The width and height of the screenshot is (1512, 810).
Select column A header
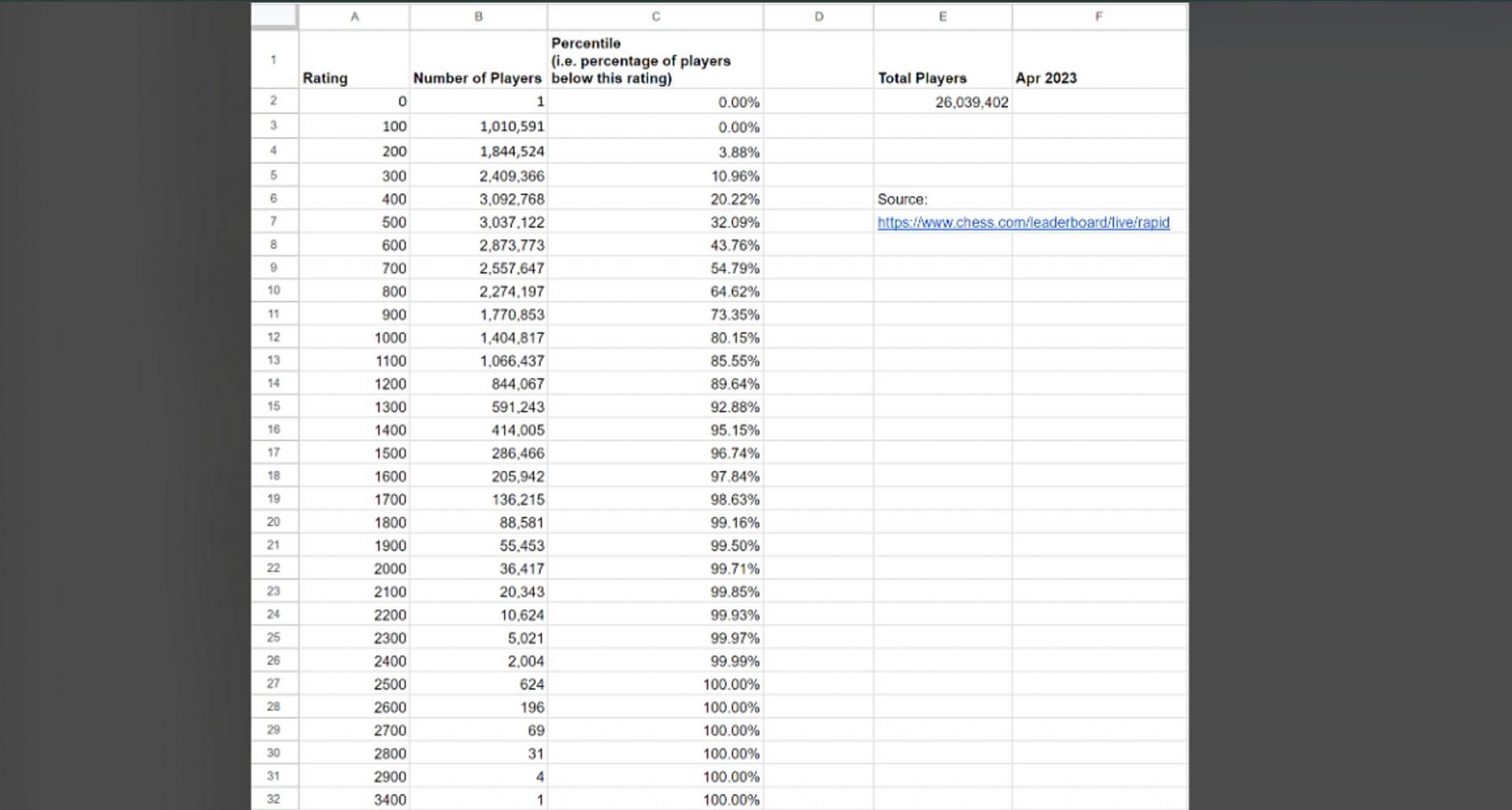[354, 17]
